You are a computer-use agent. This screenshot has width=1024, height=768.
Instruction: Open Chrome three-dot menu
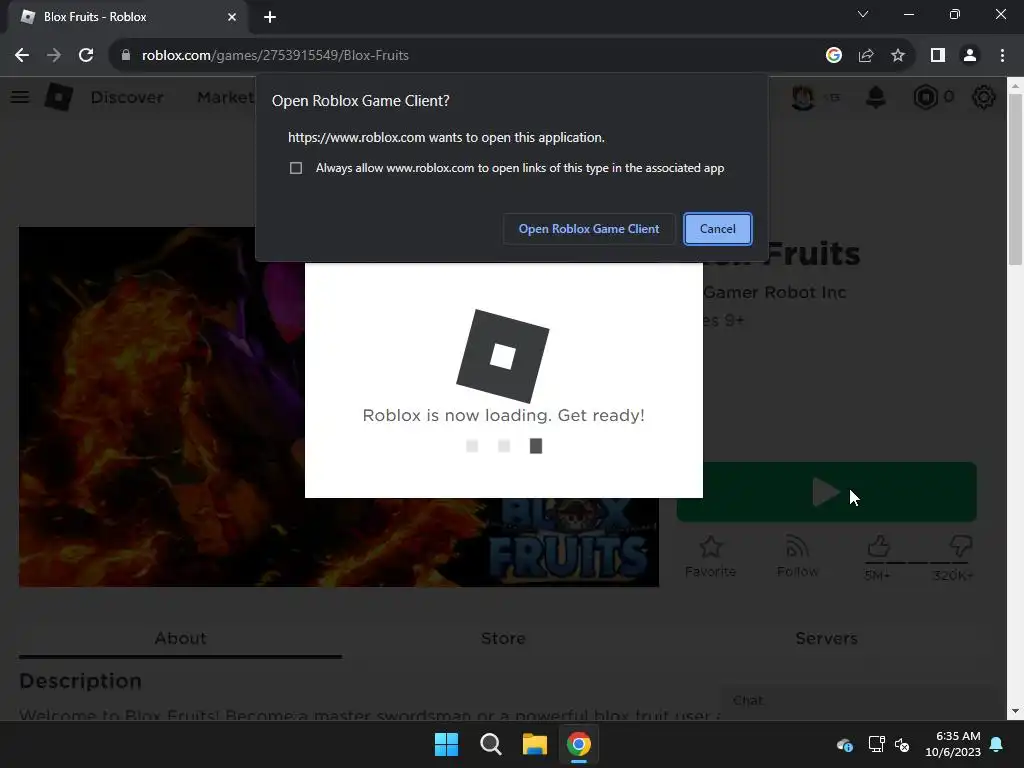[1002, 56]
